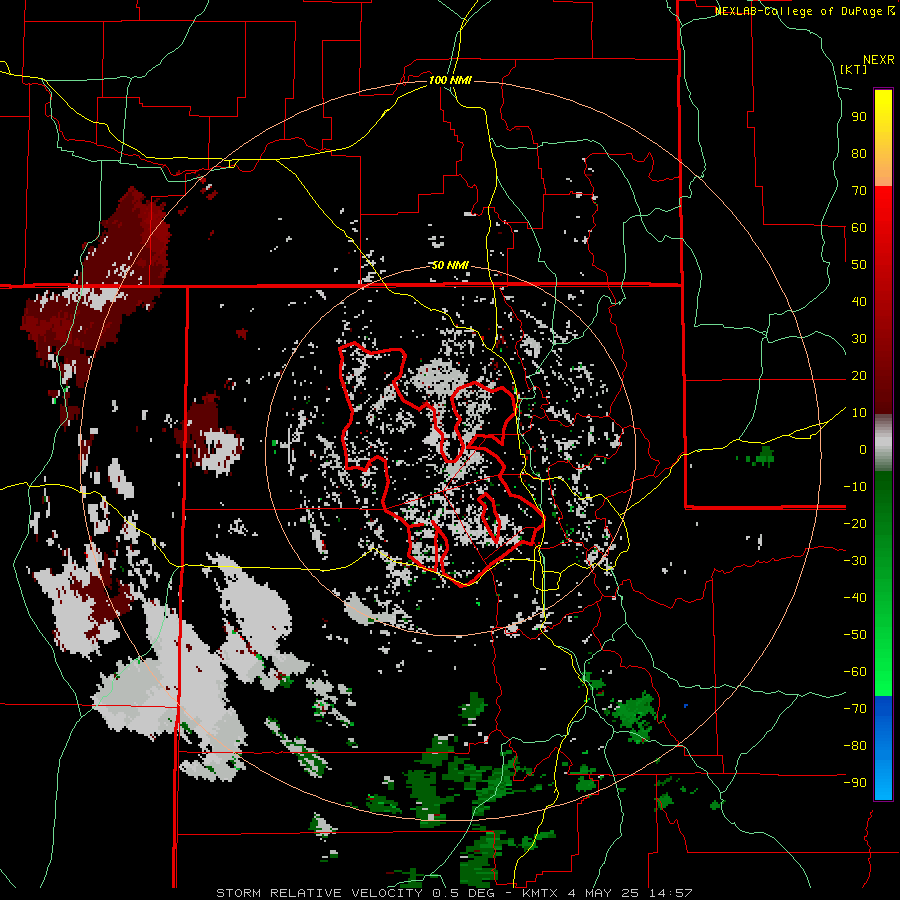Click the gray zero-velocity segment of the color bar
Viewport: 900px width, 900px height.
pos(883,443)
